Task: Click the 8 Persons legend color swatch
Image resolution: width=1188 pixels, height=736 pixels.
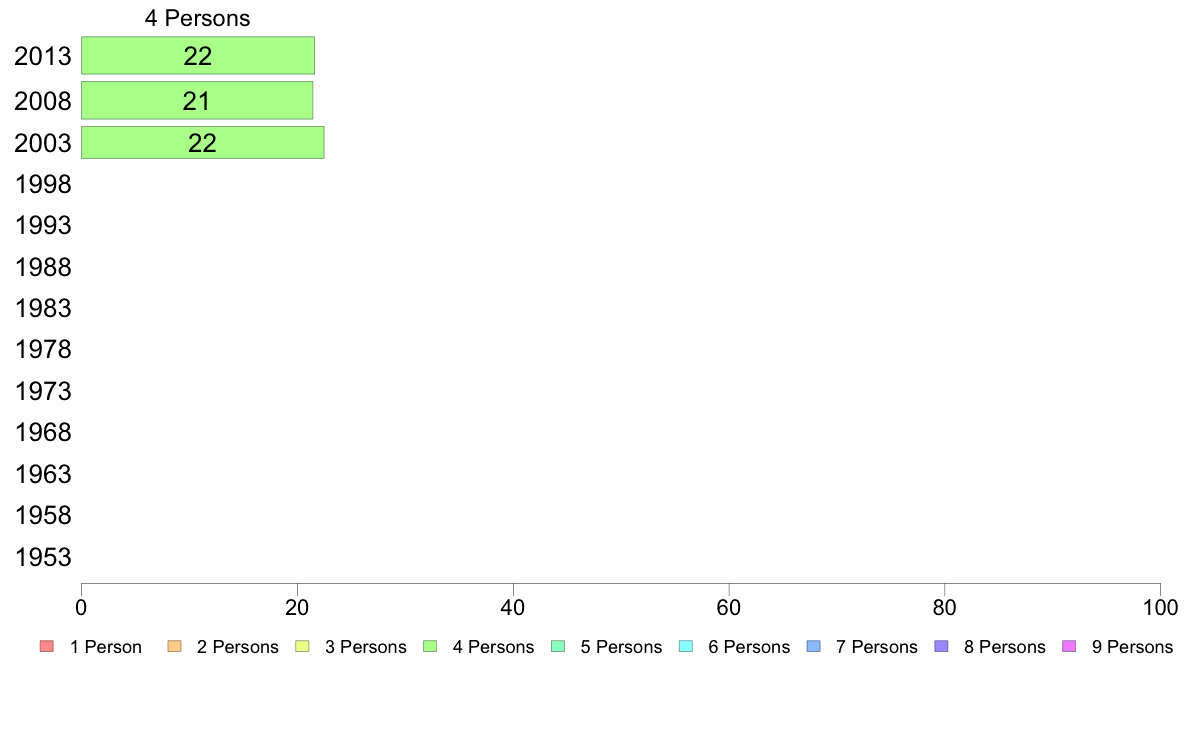Action: pyautogui.click(x=941, y=647)
